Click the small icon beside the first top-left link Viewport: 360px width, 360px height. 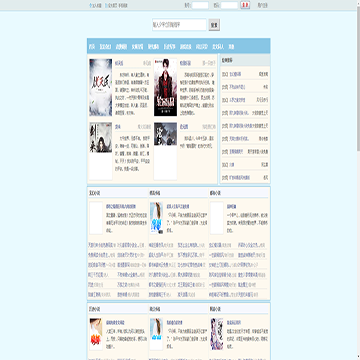90,6
